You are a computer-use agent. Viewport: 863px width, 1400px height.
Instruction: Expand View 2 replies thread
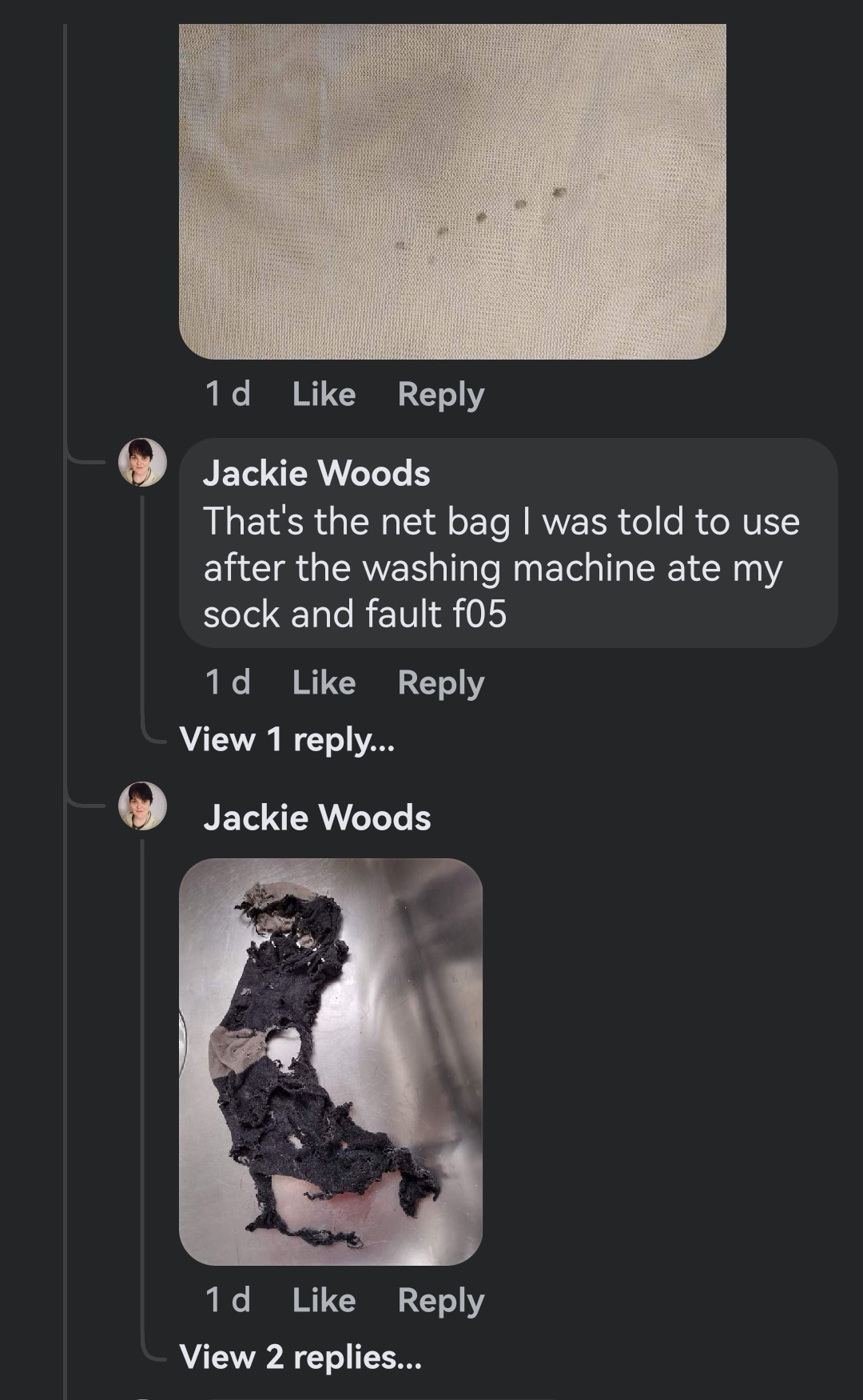point(300,1357)
